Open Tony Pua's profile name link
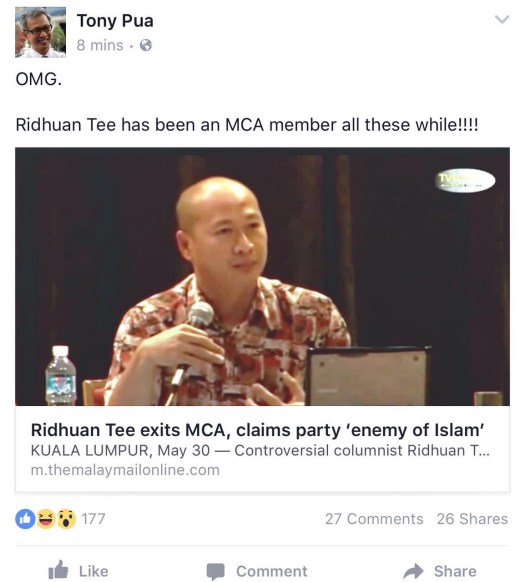 [115, 21]
